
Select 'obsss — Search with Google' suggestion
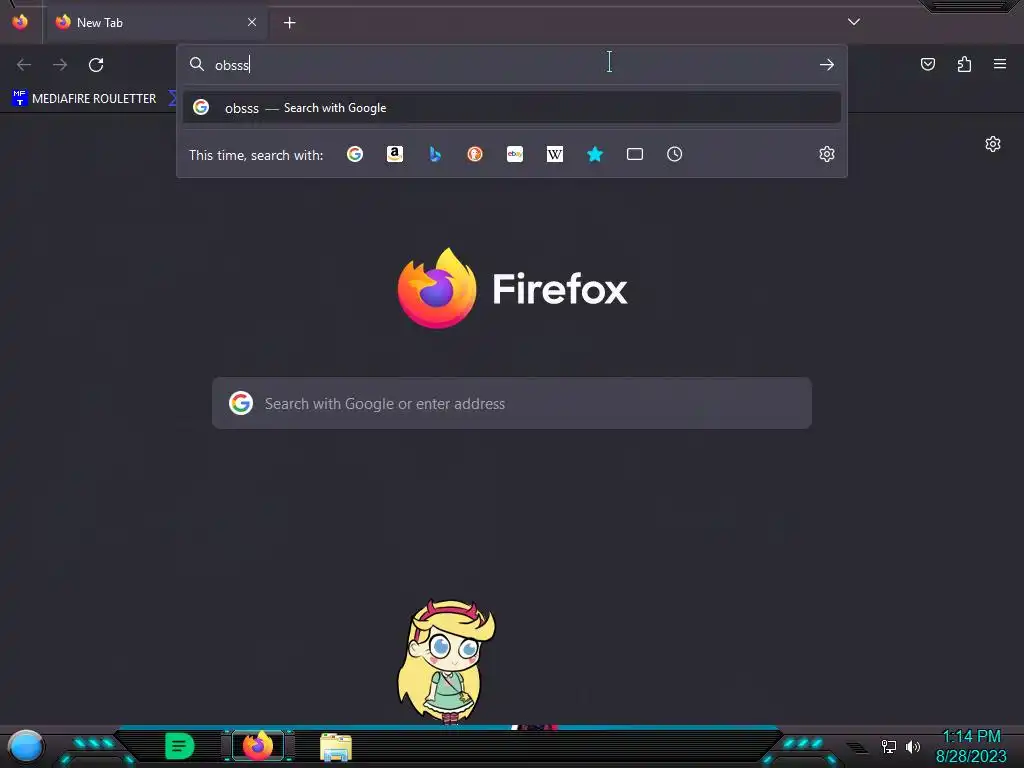click(x=512, y=108)
